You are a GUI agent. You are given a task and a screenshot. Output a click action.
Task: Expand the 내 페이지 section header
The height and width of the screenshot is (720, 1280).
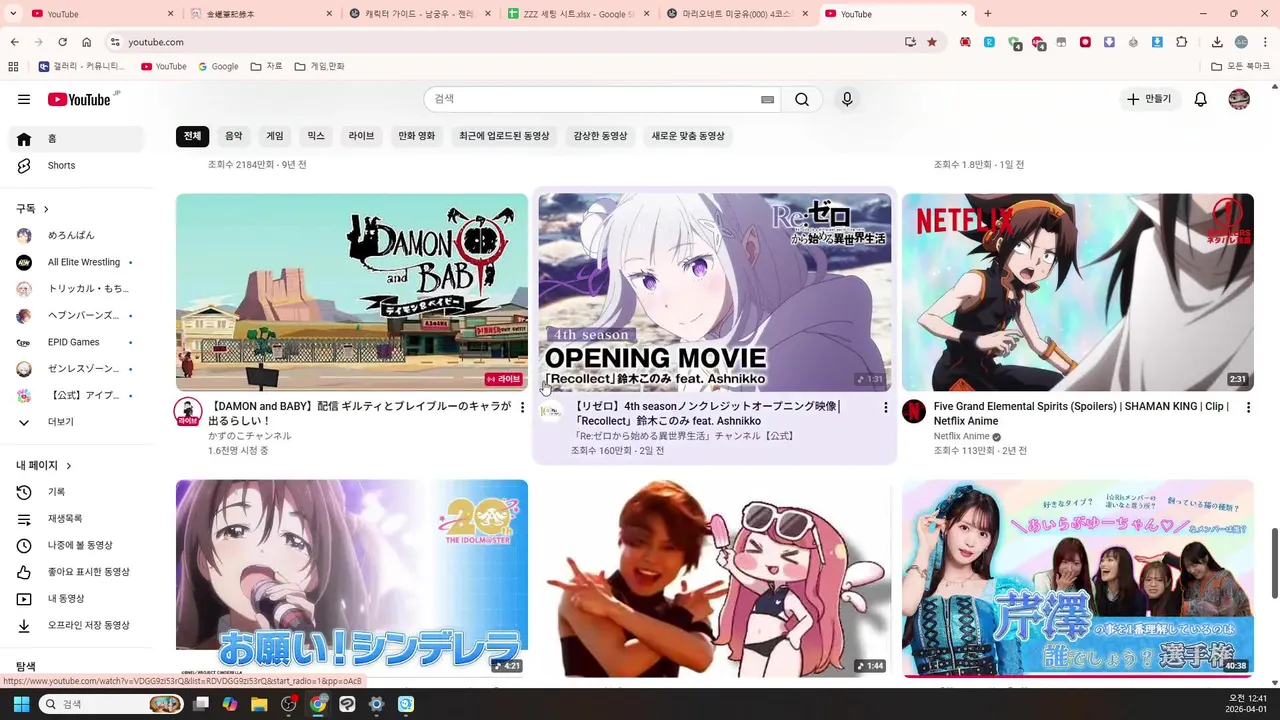coord(44,465)
